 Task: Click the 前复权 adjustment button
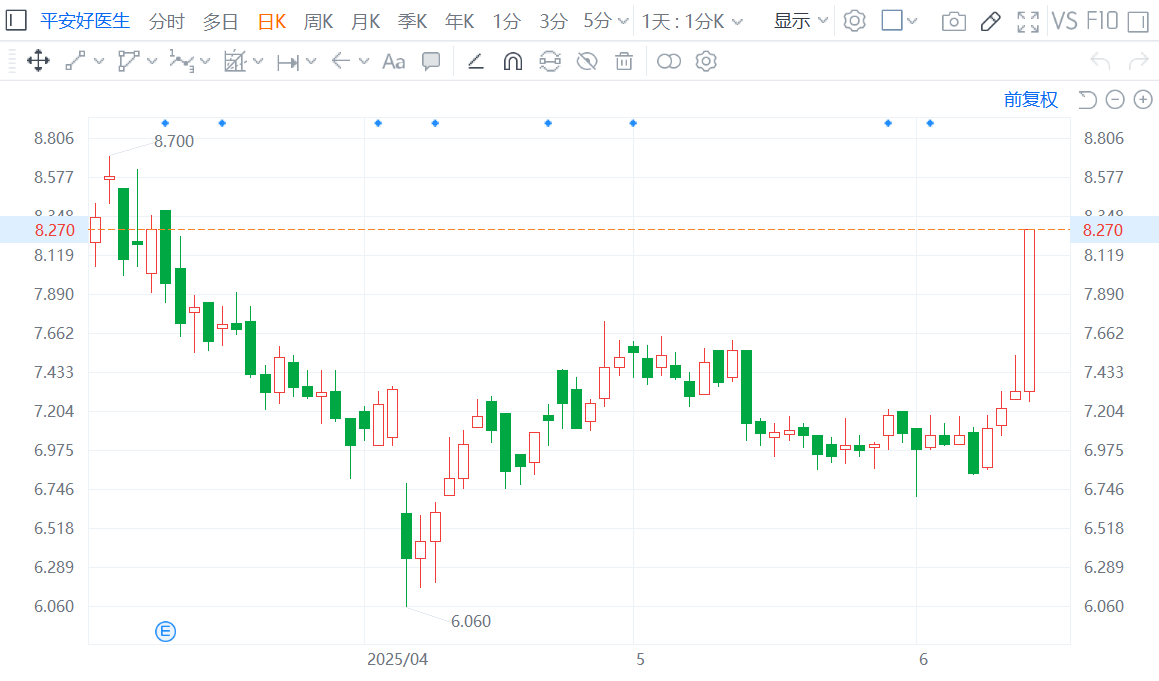point(1030,99)
